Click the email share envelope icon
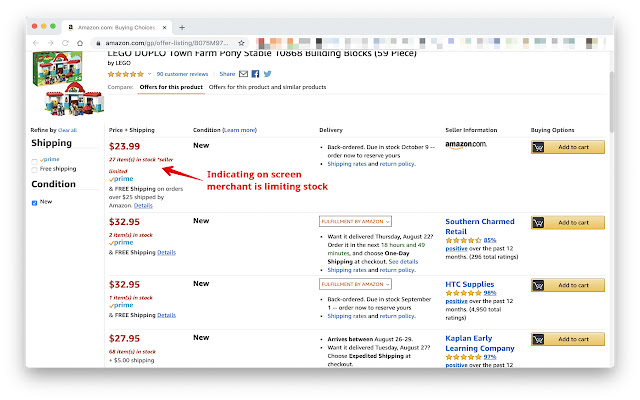This screenshot has width=640, height=400. (244, 74)
